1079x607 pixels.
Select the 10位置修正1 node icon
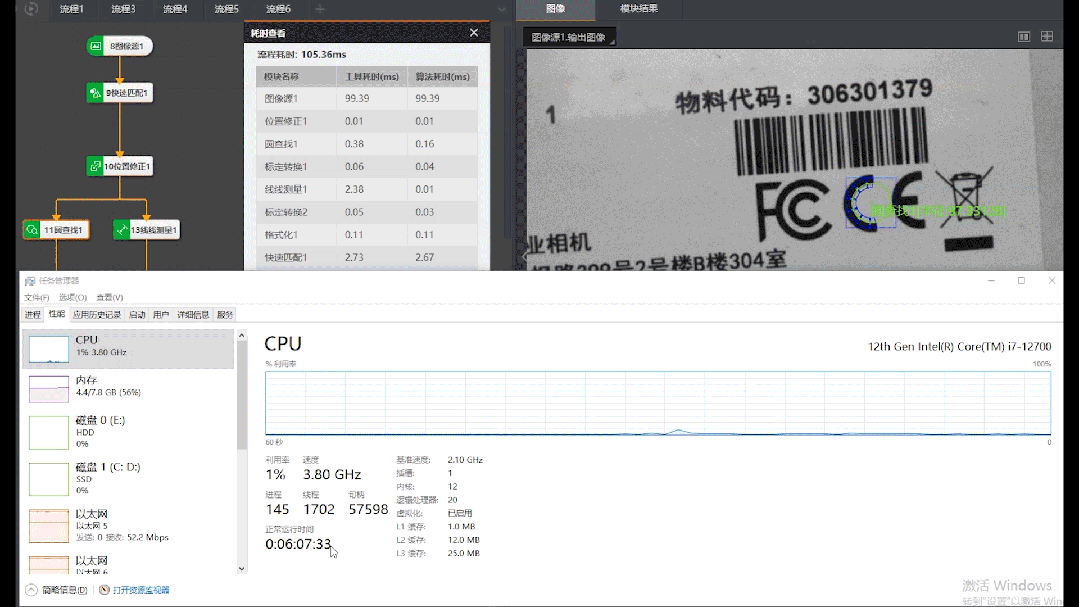(x=96, y=166)
